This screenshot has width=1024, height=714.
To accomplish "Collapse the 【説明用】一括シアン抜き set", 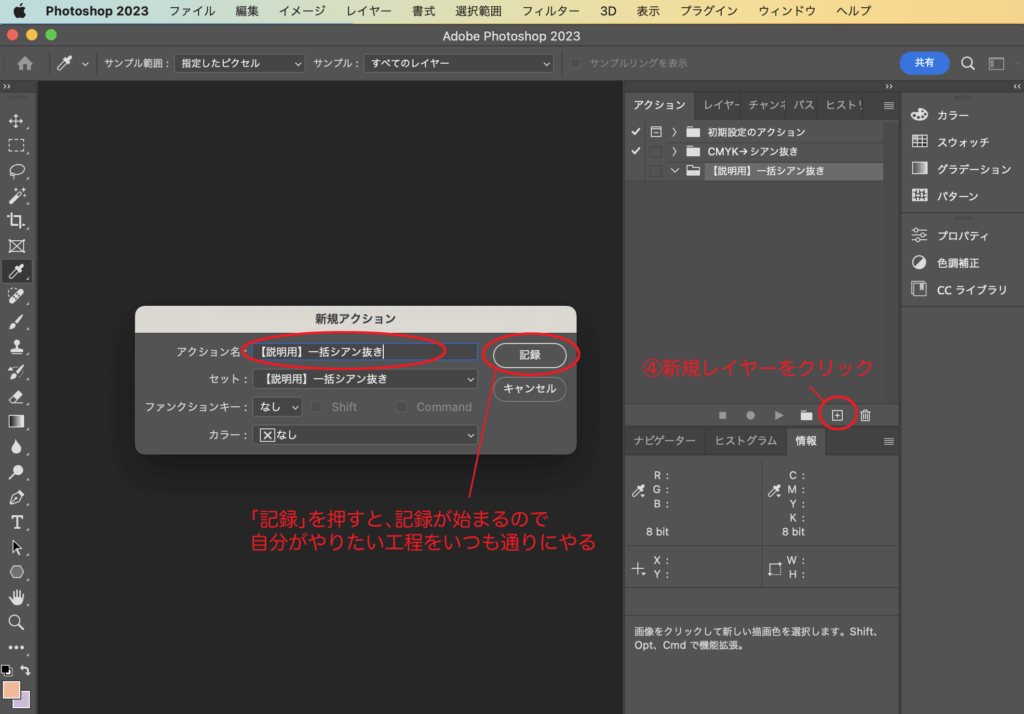I will tap(675, 171).
